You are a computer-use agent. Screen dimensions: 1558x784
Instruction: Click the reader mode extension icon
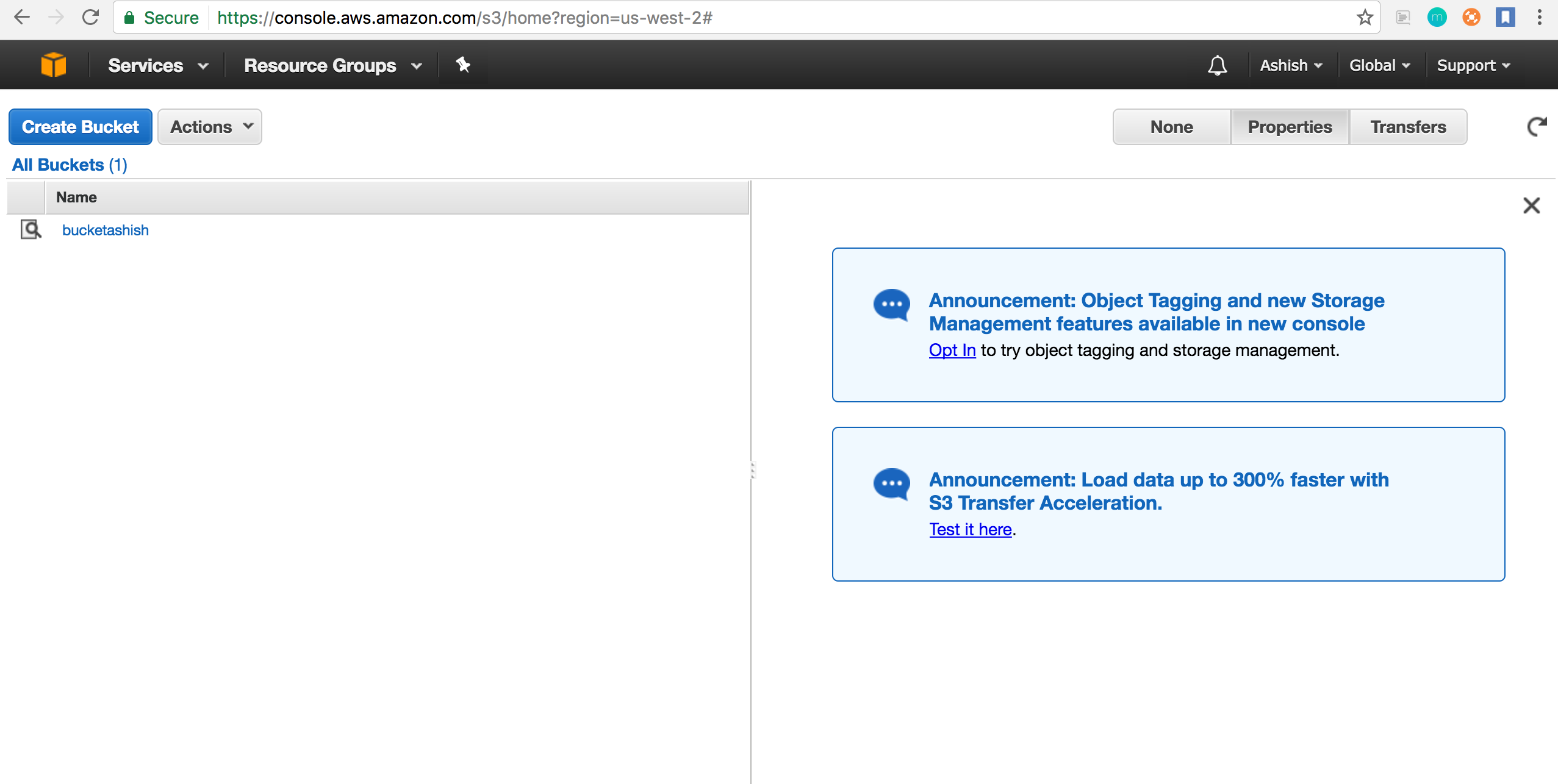[x=1403, y=17]
